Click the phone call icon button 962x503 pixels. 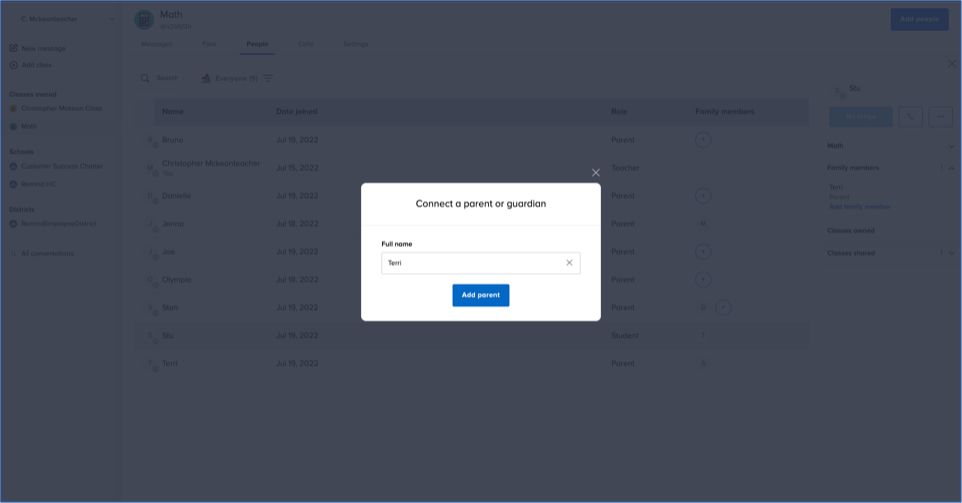coord(910,116)
